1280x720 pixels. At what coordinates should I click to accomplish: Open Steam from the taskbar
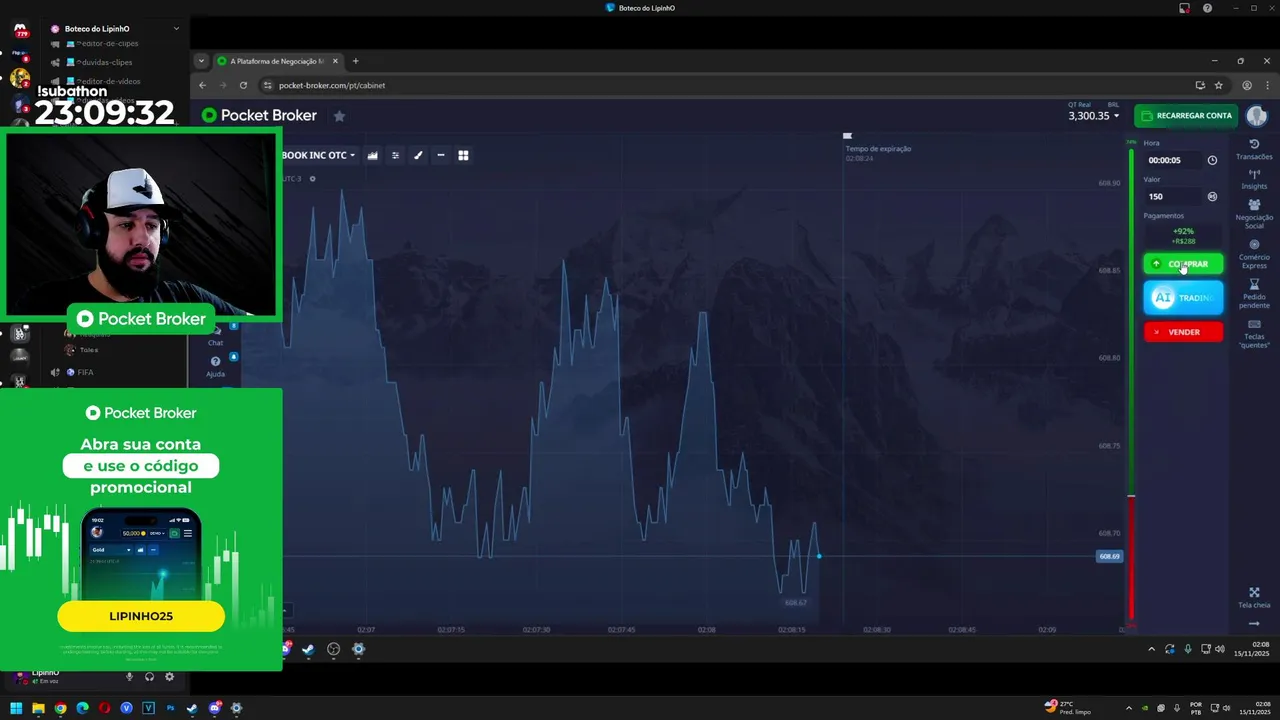[x=192, y=708]
